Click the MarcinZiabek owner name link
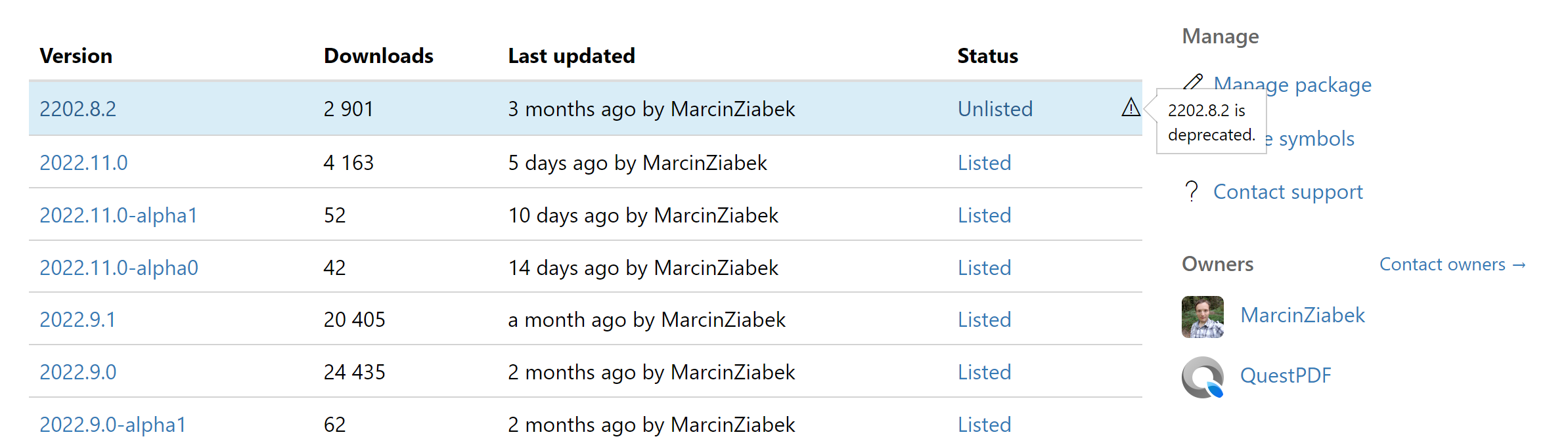1568x443 pixels. click(x=1302, y=315)
